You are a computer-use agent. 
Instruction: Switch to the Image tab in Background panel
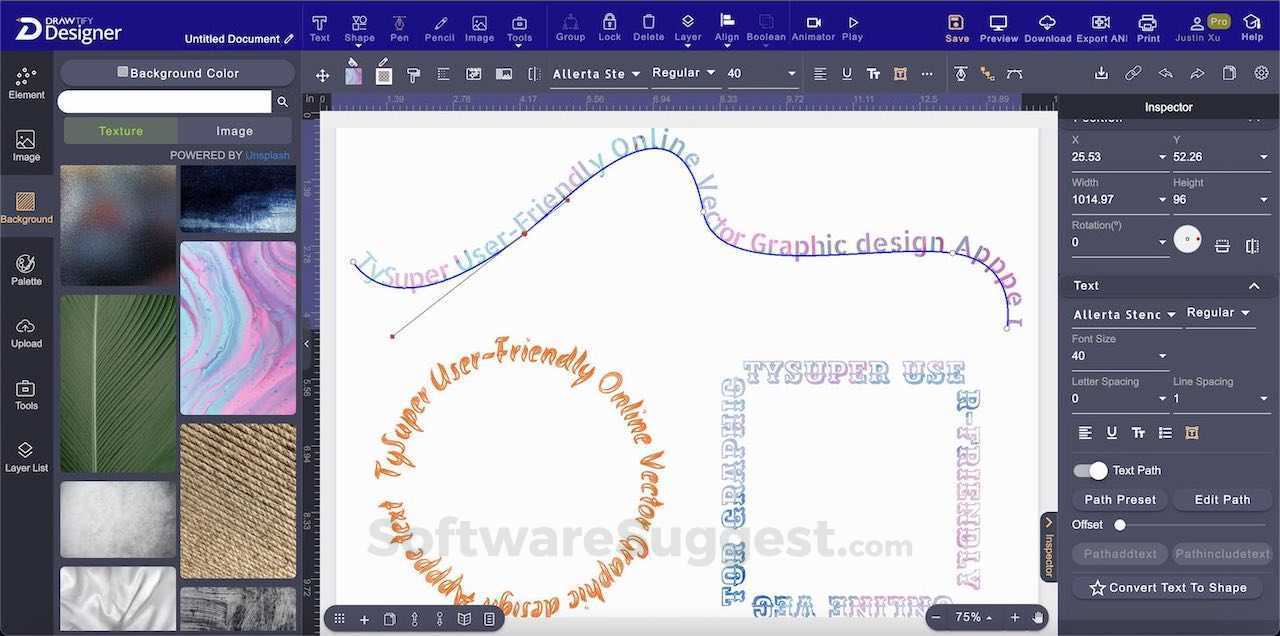pyautogui.click(x=234, y=130)
